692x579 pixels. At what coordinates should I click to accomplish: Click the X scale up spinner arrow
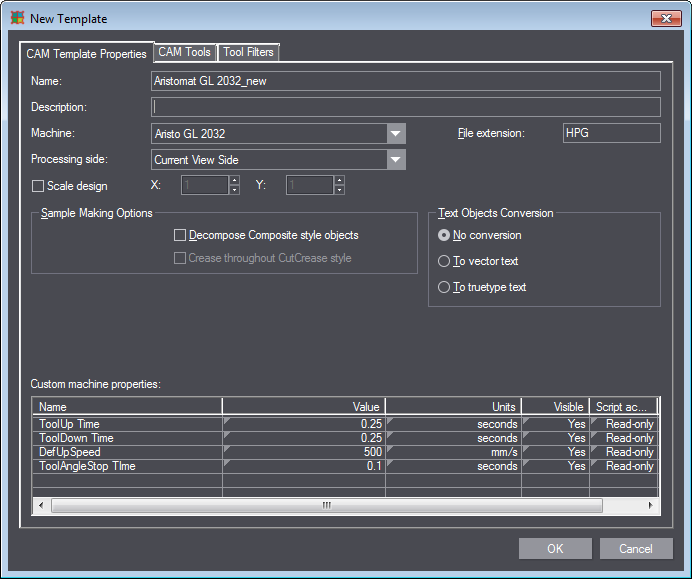[x=234, y=180]
